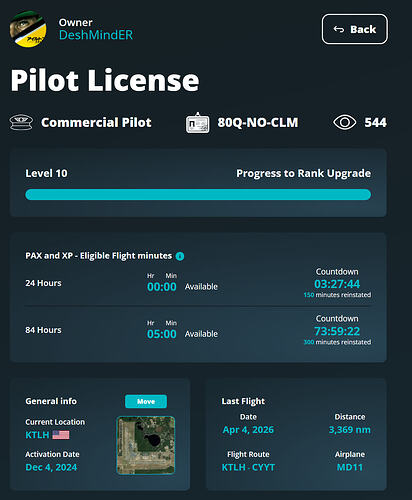
Task: Click the KTLH - CYYT flight route
Action: click(x=248, y=467)
